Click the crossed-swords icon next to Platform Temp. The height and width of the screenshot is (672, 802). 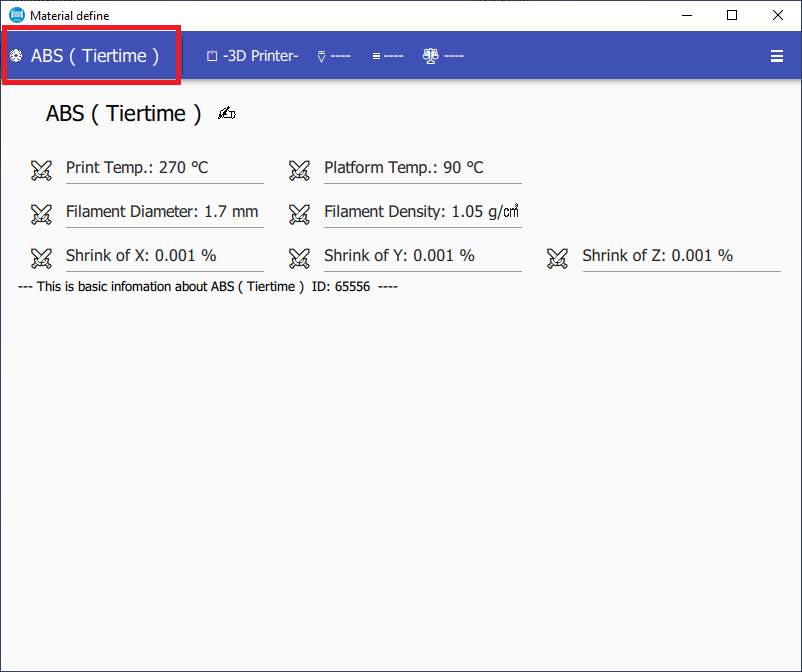pos(299,170)
